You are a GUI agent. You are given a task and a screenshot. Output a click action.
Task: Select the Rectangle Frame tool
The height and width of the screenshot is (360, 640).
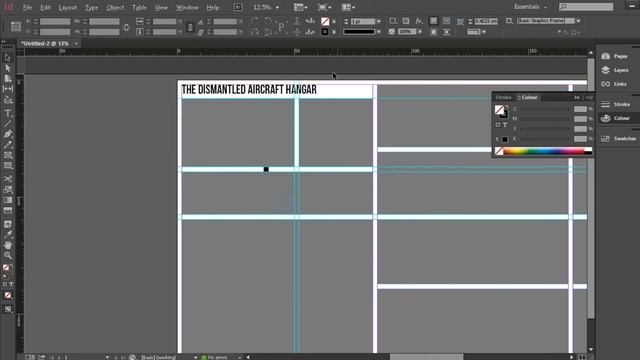7,155
